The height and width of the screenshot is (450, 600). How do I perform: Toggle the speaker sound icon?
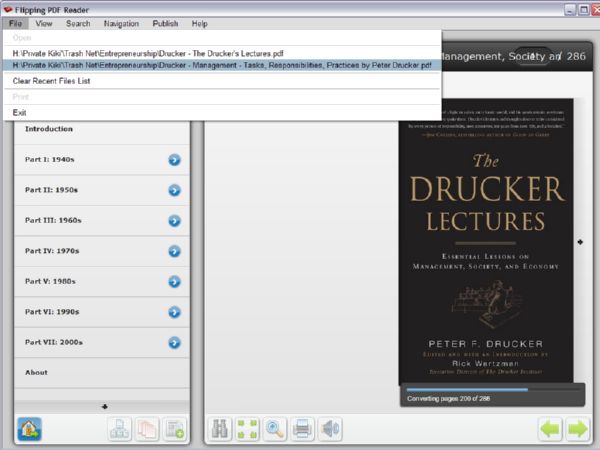point(330,429)
